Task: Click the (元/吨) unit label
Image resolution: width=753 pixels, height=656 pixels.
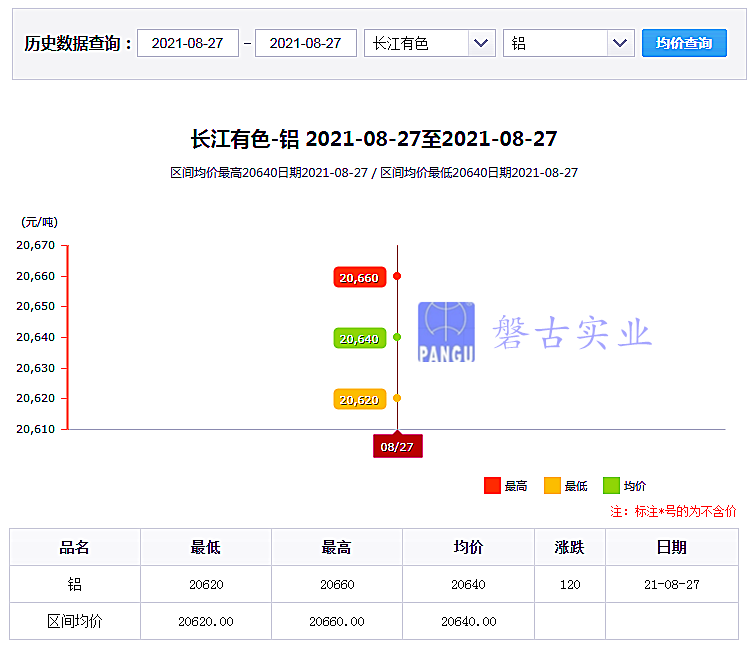Action: click(39, 222)
